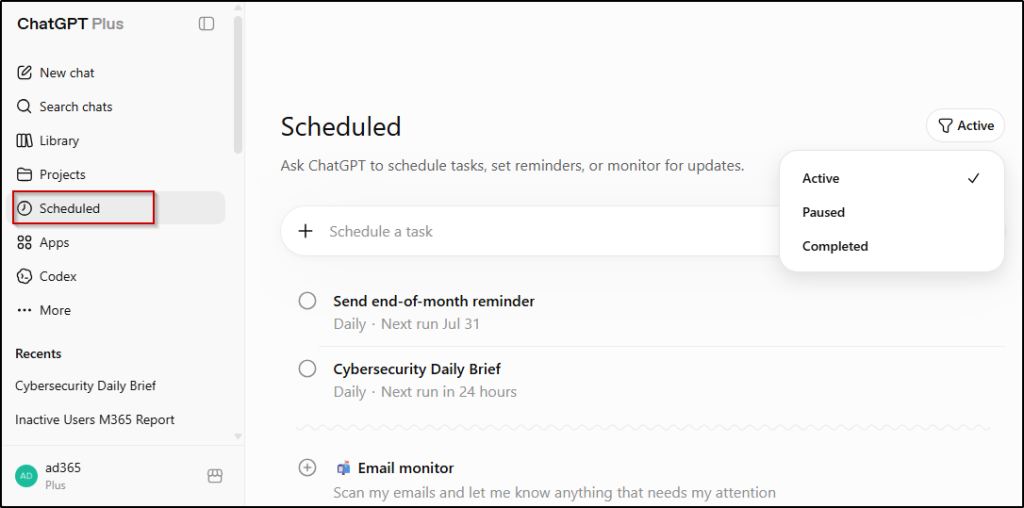Viewport: 1024px width, 508px height.
Task: Collapse sidebar with the panel icon
Action: pos(206,24)
